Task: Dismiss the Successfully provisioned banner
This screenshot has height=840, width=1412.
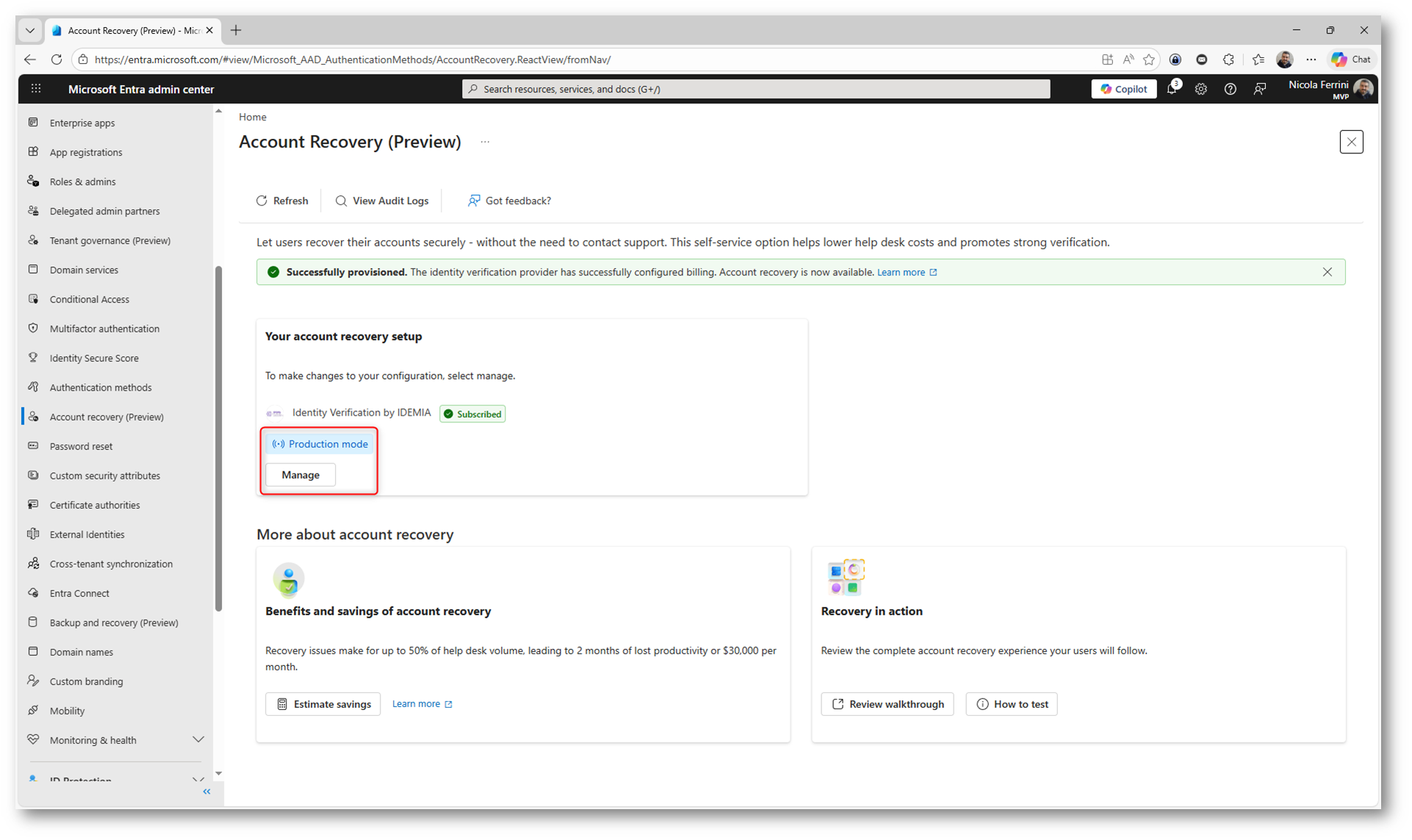Action: click(1327, 272)
